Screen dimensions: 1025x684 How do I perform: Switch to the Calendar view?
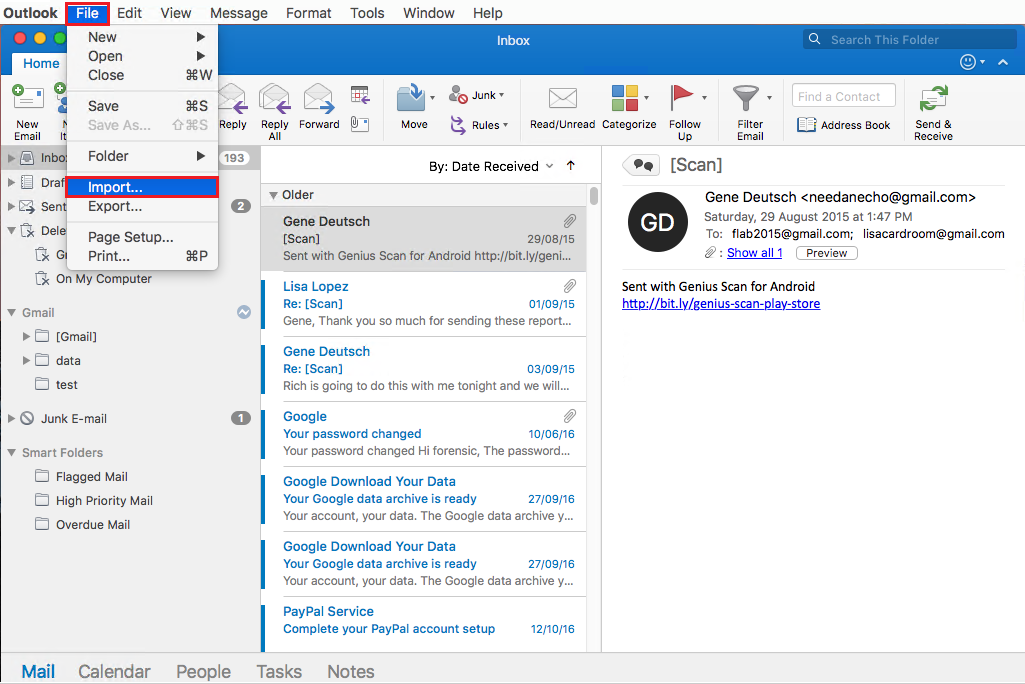click(x=114, y=672)
